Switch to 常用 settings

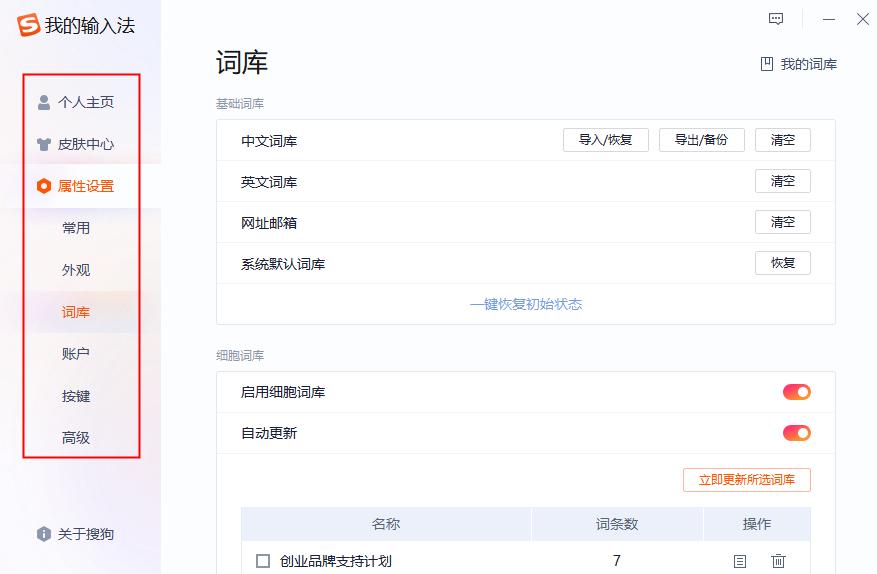(76, 228)
